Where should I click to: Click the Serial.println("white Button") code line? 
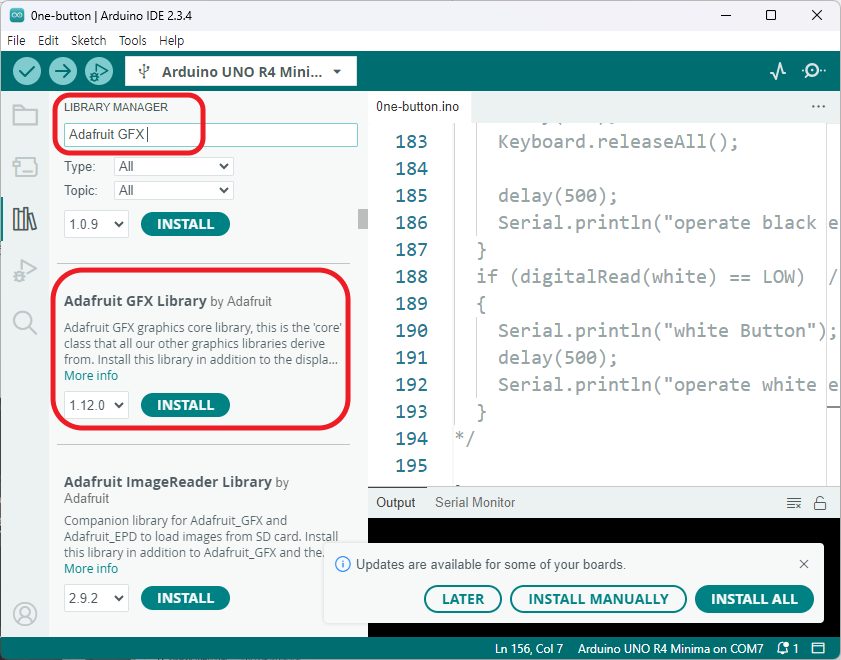coord(667,331)
